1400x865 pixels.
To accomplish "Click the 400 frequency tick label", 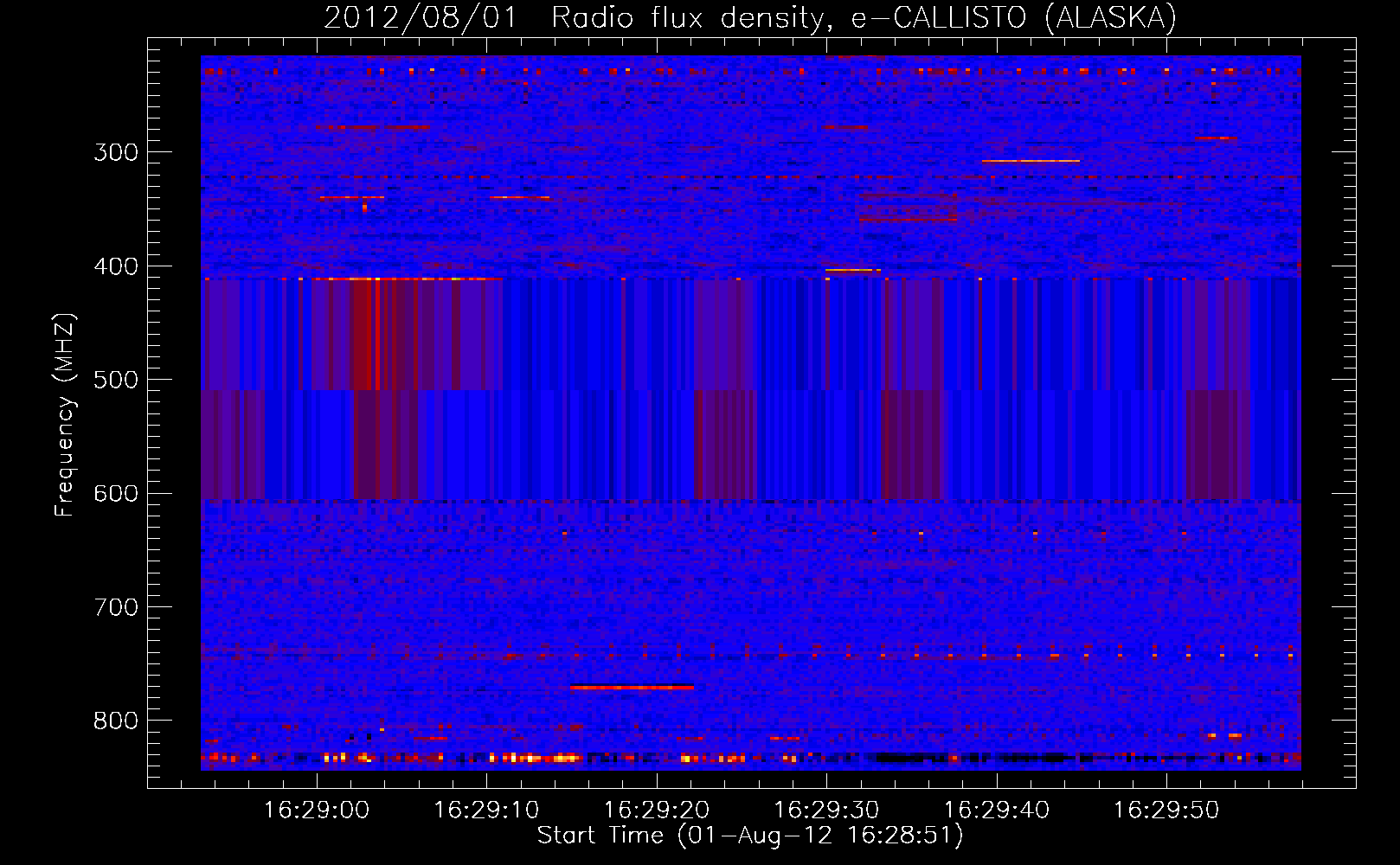I will point(116,266).
